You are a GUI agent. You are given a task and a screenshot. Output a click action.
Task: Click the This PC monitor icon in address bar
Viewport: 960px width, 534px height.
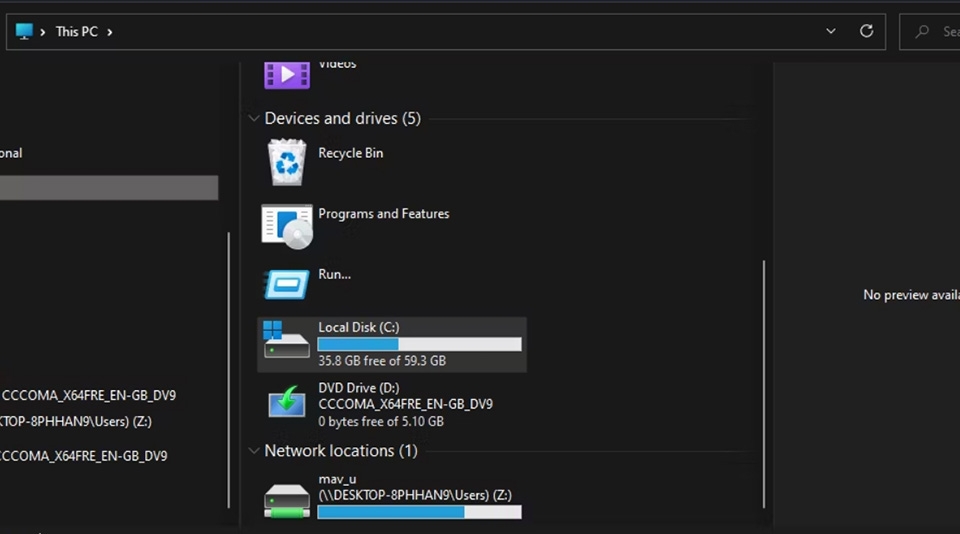[24, 31]
